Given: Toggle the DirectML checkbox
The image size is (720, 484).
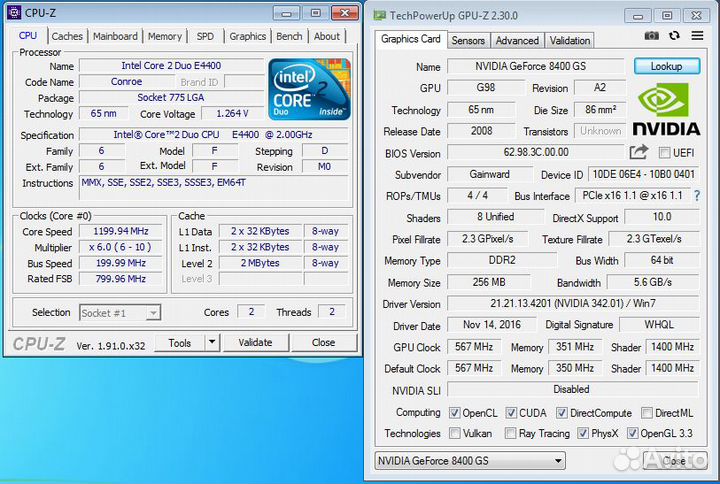Looking at the screenshot, I should [x=647, y=413].
